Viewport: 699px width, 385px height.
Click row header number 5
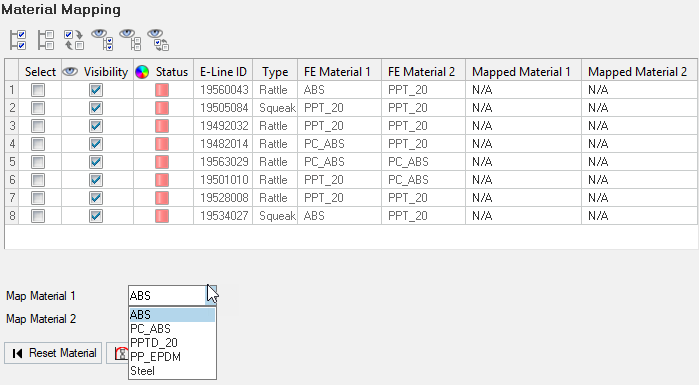pos(12,162)
